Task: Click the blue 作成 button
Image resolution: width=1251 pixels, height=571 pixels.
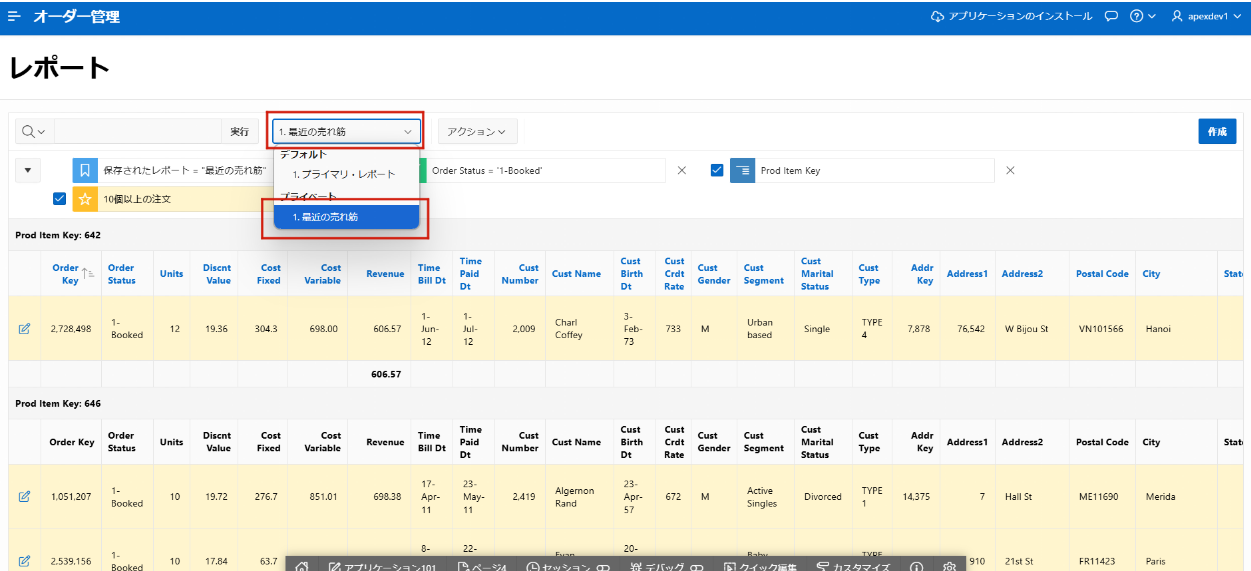Action: [x=1217, y=131]
